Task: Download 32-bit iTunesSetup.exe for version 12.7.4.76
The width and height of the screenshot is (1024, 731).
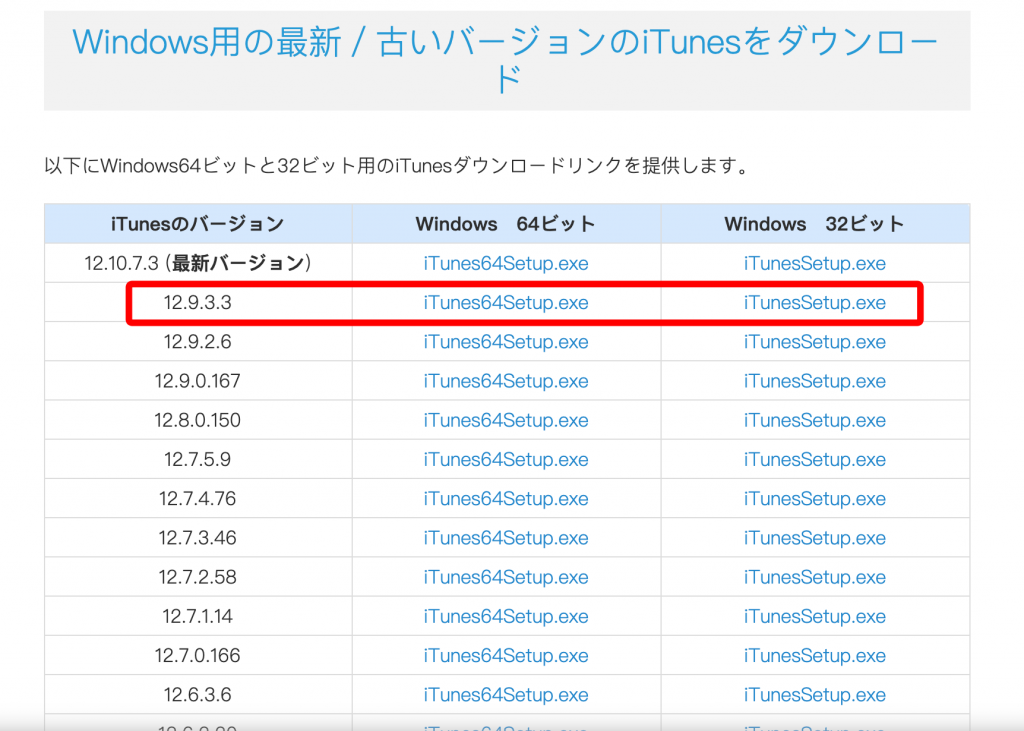Action: tap(814, 498)
